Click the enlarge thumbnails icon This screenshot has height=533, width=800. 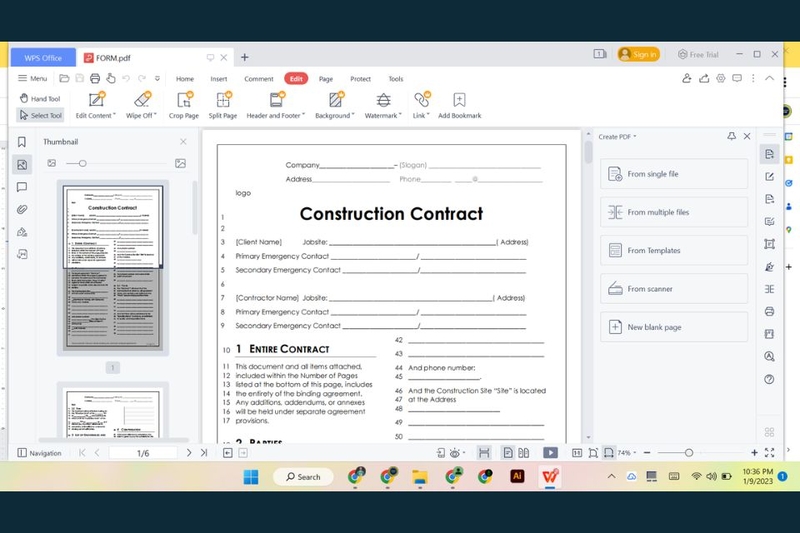click(180, 163)
